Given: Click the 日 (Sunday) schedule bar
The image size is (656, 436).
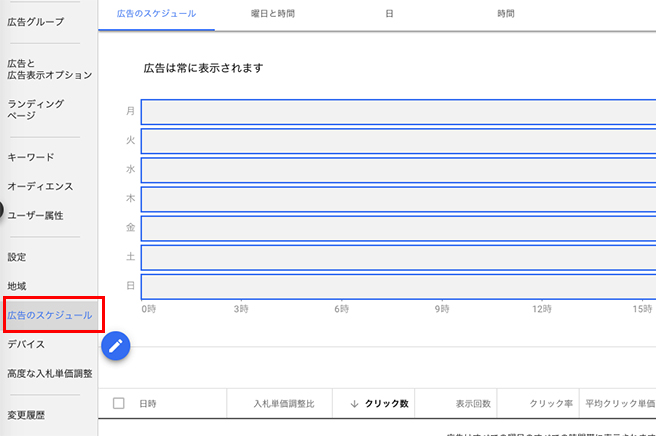Looking at the screenshot, I should (398, 287).
